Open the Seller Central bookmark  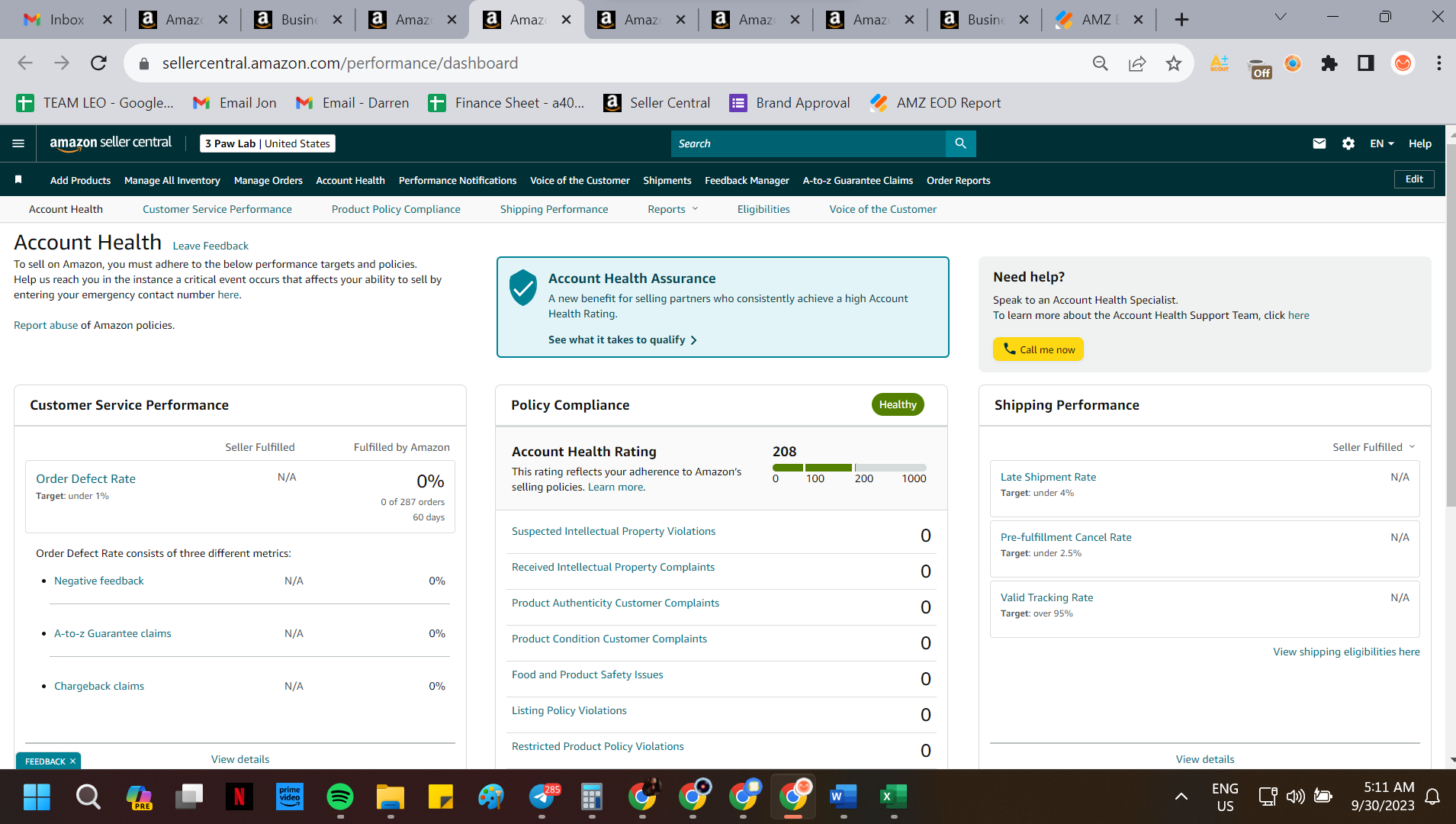[x=657, y=103]
